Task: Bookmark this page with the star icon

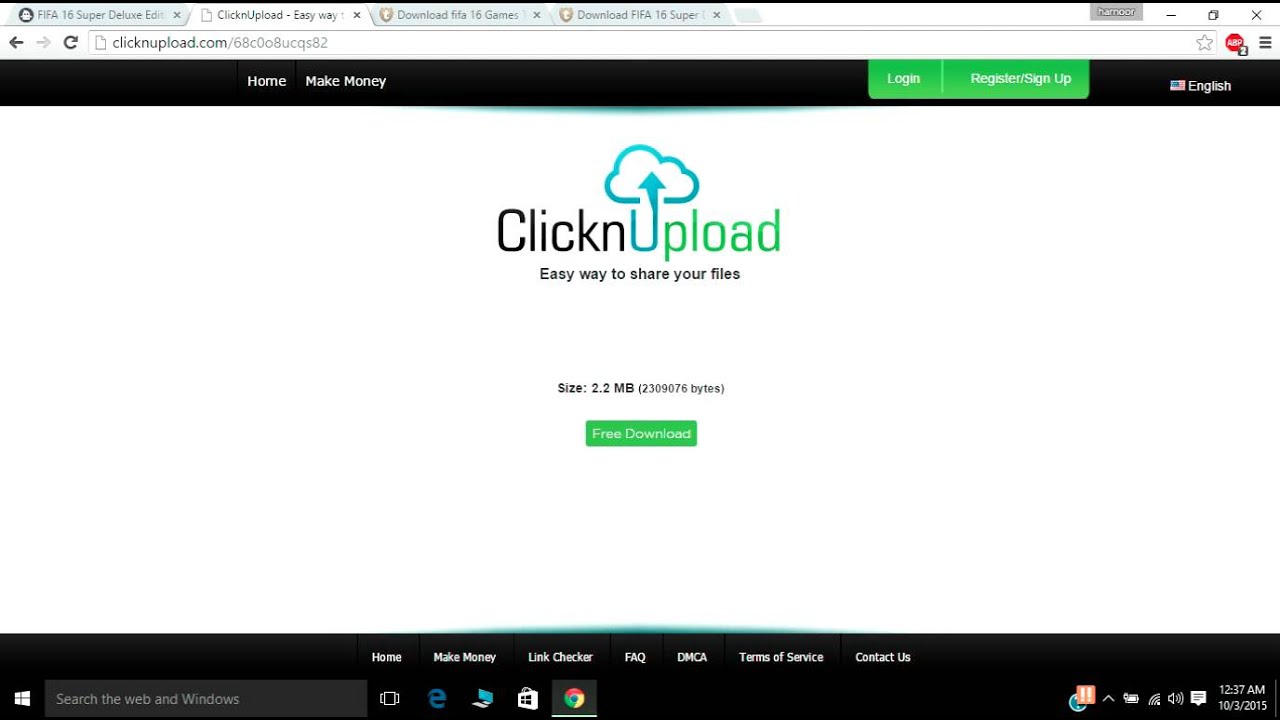Action: coord(1204,43)
